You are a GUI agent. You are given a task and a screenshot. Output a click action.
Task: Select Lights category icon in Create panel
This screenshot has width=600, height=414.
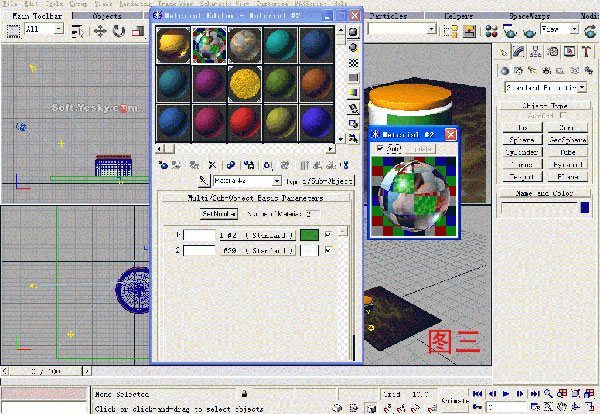(532, 70)
